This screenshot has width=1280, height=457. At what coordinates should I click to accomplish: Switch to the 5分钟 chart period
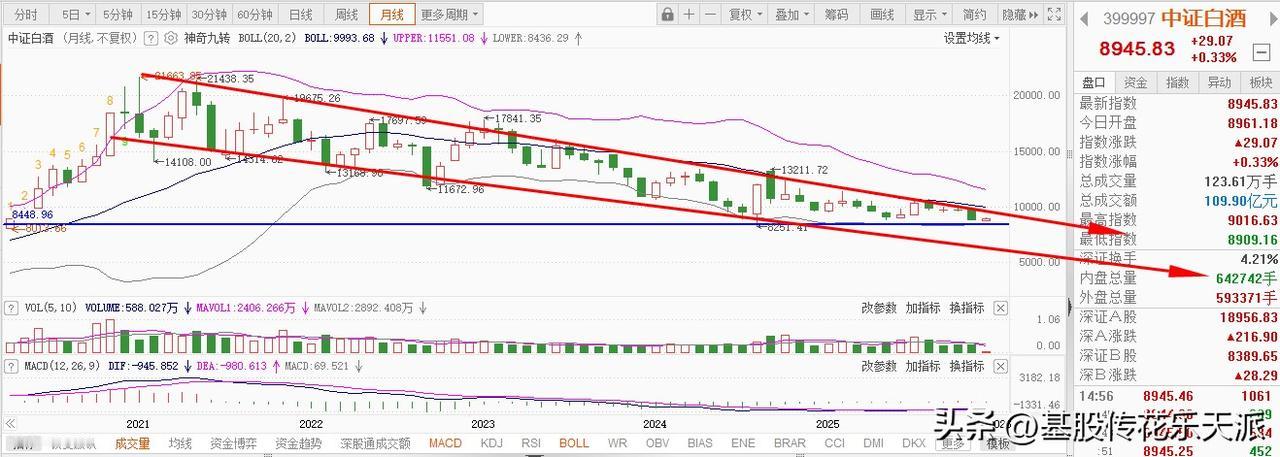click(117, 14)
